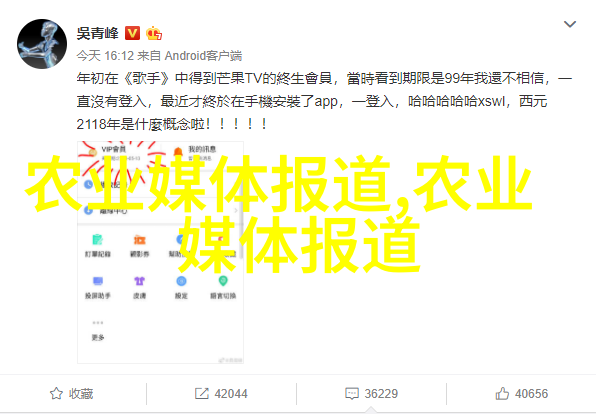This screenshot has height=414, width=596.
Task: Click the 观影券 ticket icon in the image
Action: [139, 240]
